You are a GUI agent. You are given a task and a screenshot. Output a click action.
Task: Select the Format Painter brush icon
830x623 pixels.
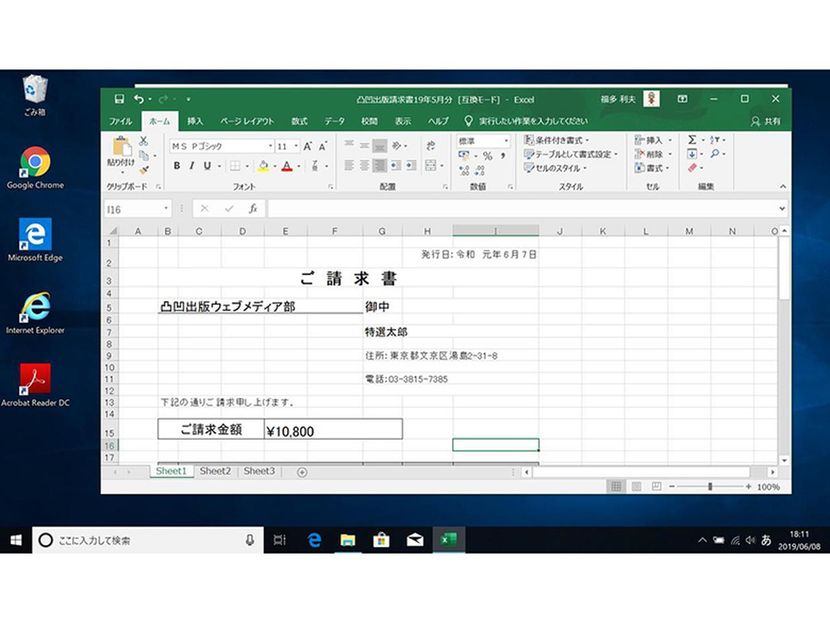pos(143,169)
